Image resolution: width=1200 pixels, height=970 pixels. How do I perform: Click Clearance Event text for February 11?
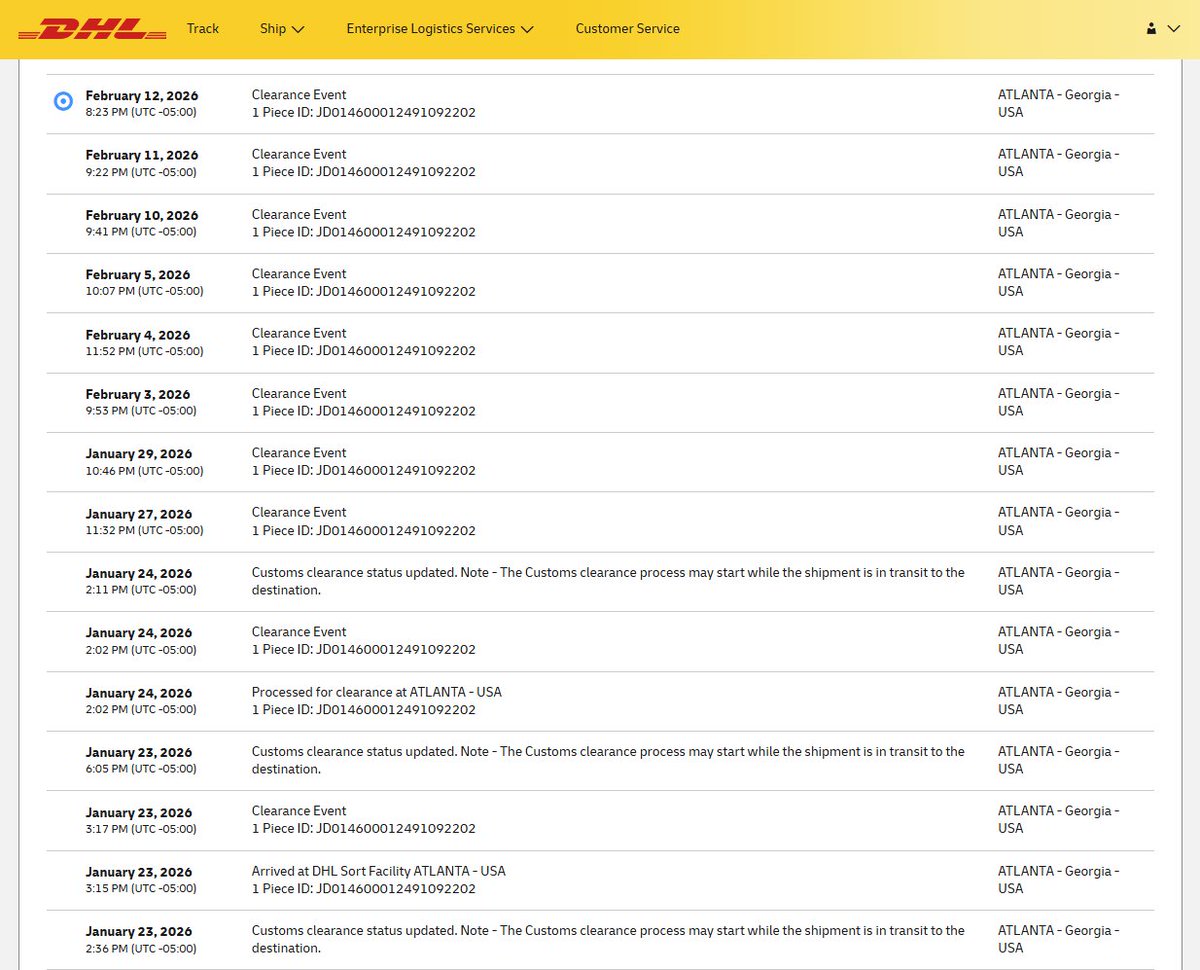tap(299, 154)
